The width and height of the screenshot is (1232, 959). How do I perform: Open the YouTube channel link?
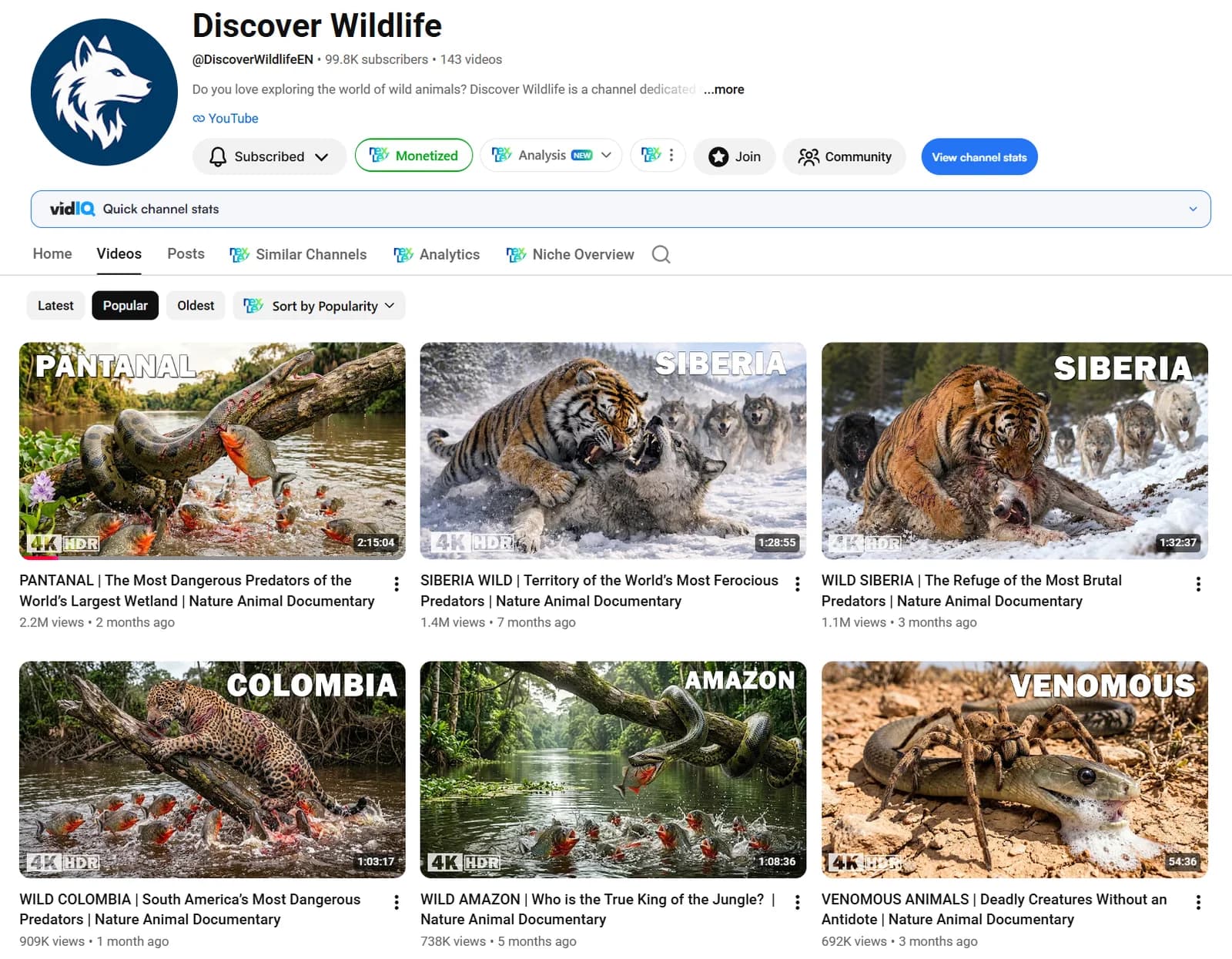click(233, 119)
